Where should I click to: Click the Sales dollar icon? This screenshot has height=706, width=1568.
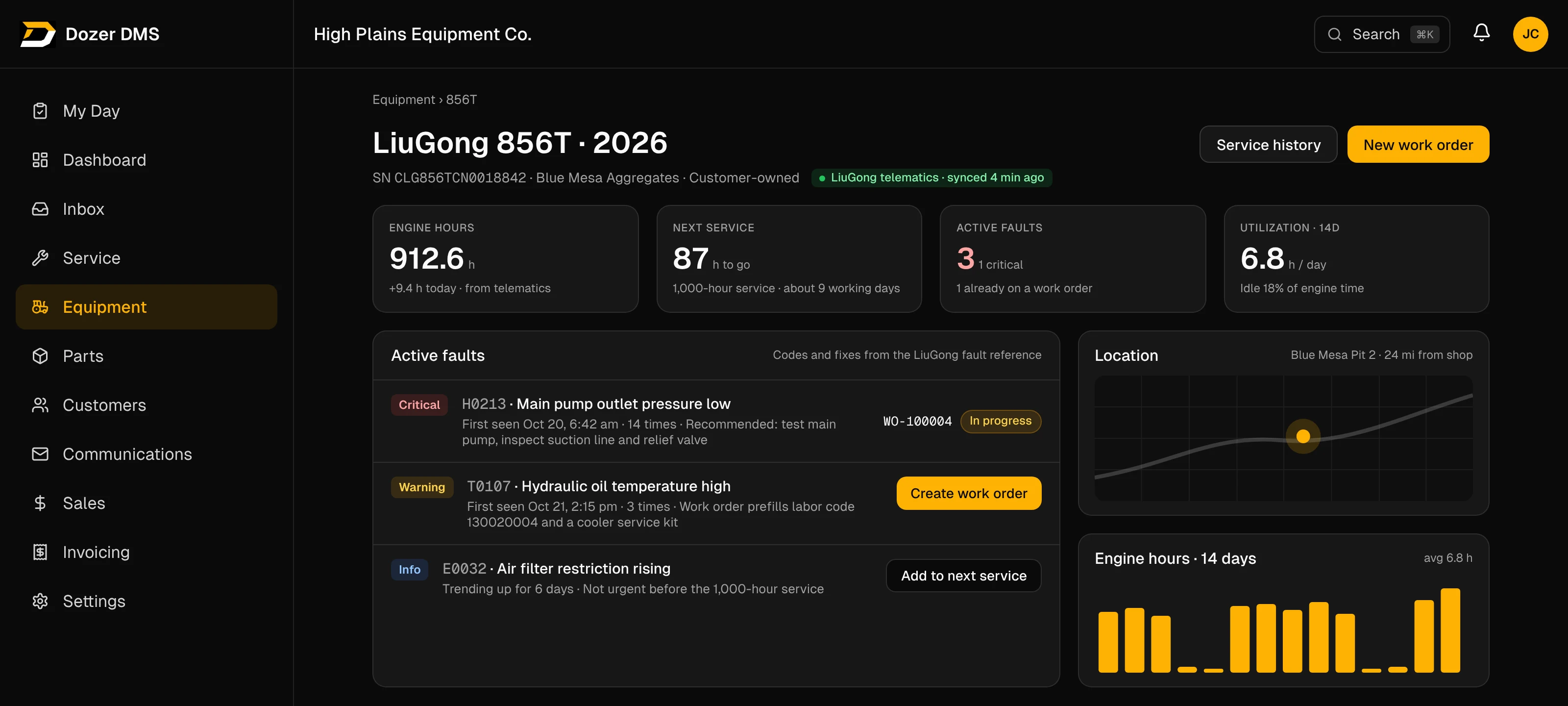[40, 503]
